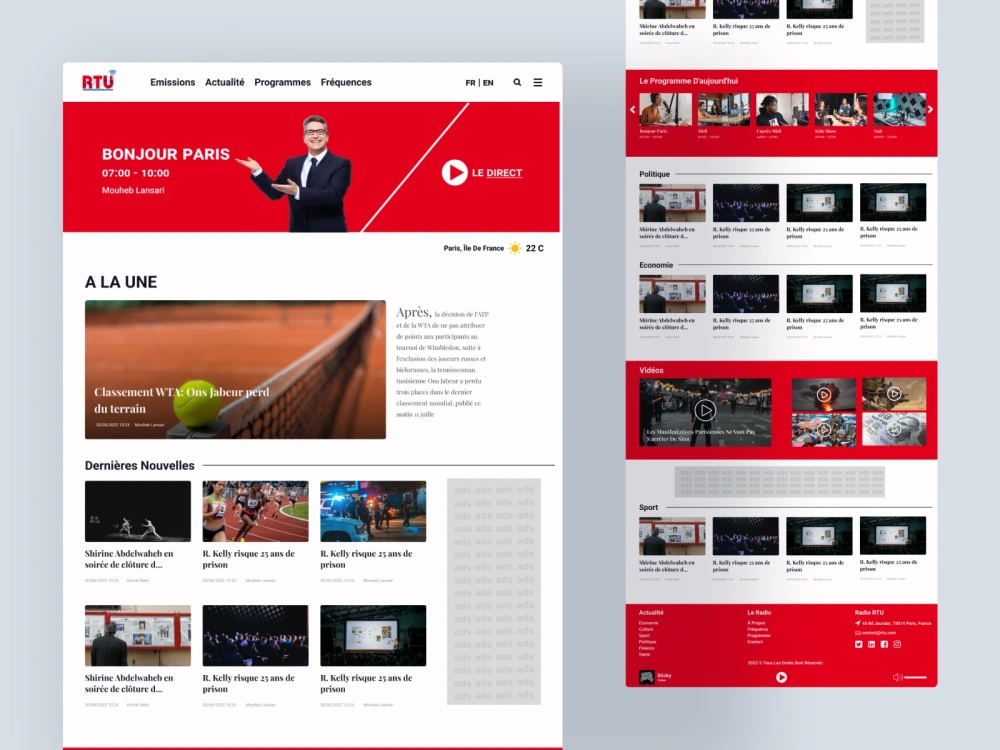
Task: Click 'Le Programme D'aujourd'hui' title
Action: [x=689, y=81]
